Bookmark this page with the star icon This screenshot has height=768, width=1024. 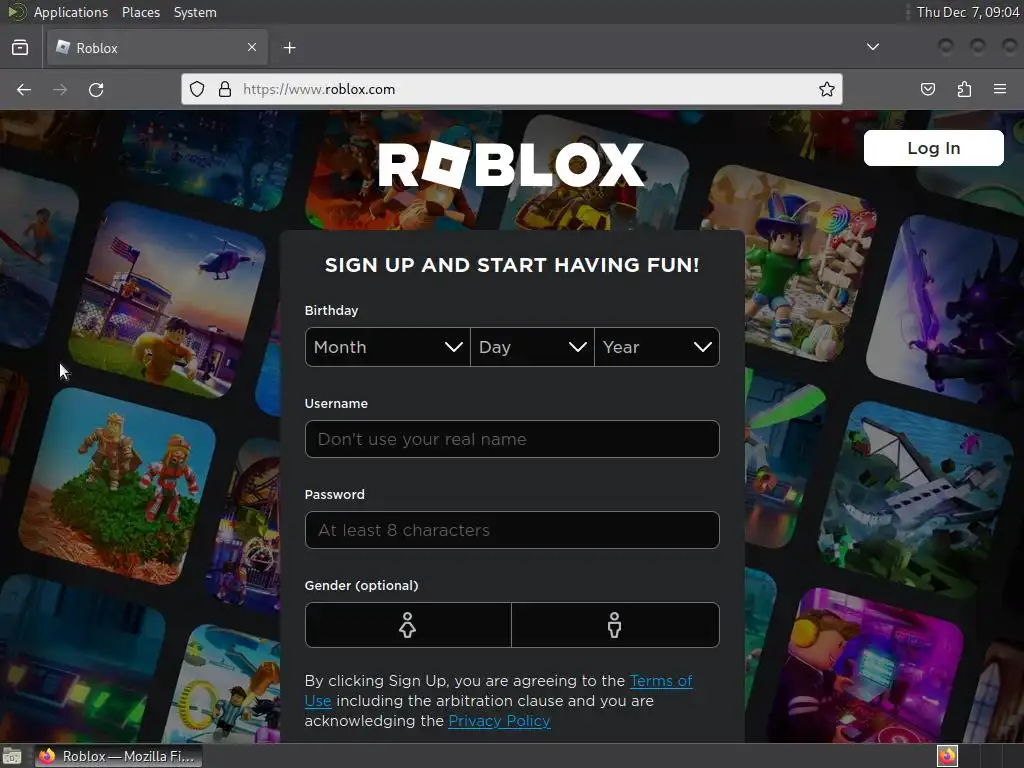click(827, 89)
